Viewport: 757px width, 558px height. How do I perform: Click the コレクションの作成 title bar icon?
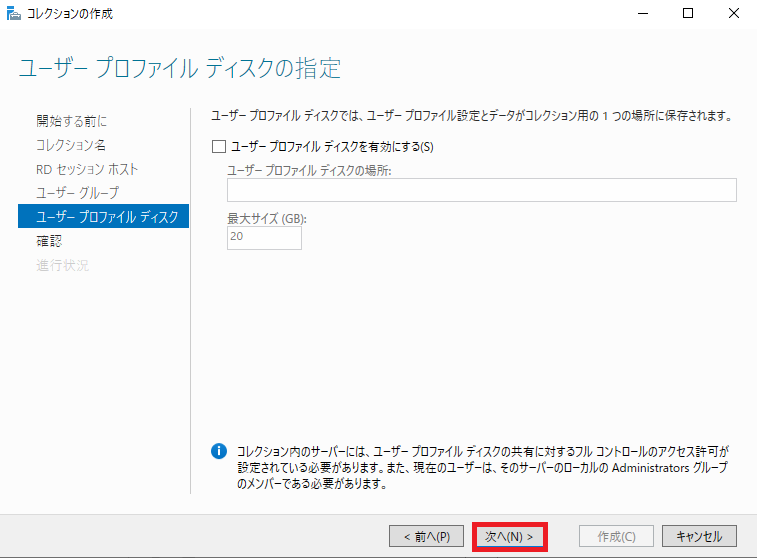(14, 14)
